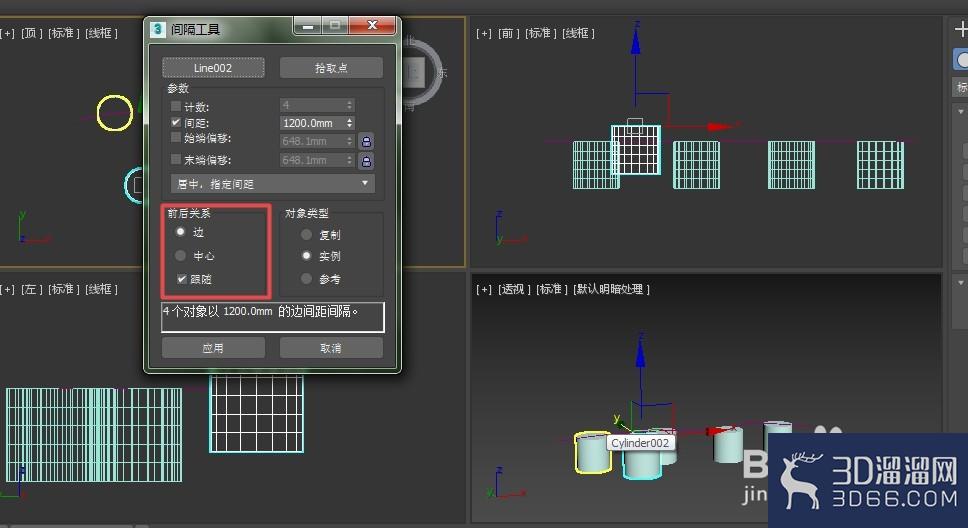Click the 计数 value field

coord(312,105)
